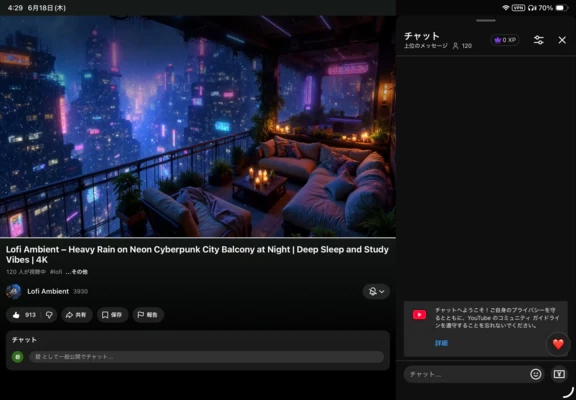Send a heart reaction in chat
Viewport: 576px width, 400px height.
558,344
